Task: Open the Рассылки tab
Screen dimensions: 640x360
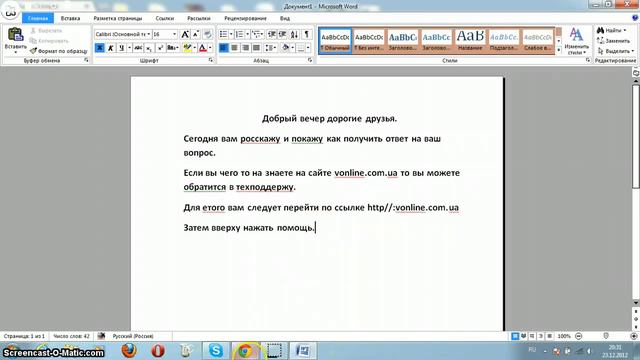Action: point(199,18)
